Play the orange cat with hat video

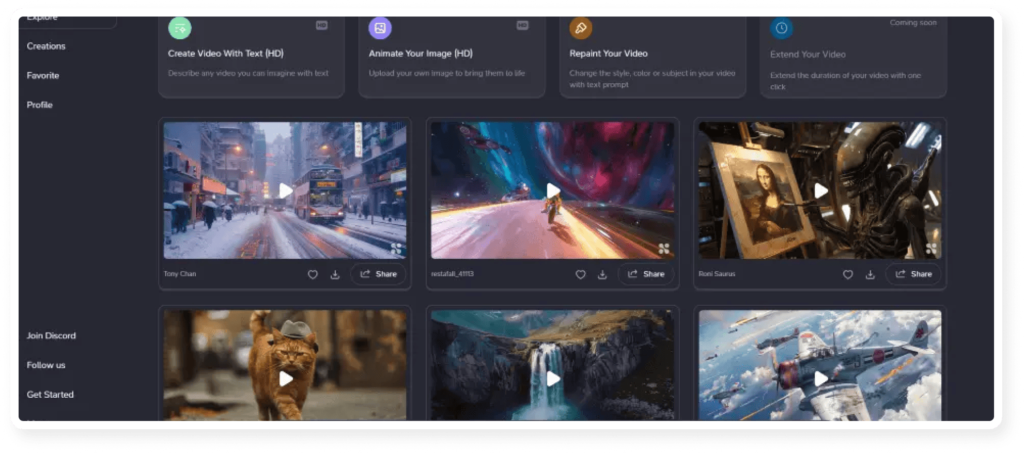tap(286, 379)
